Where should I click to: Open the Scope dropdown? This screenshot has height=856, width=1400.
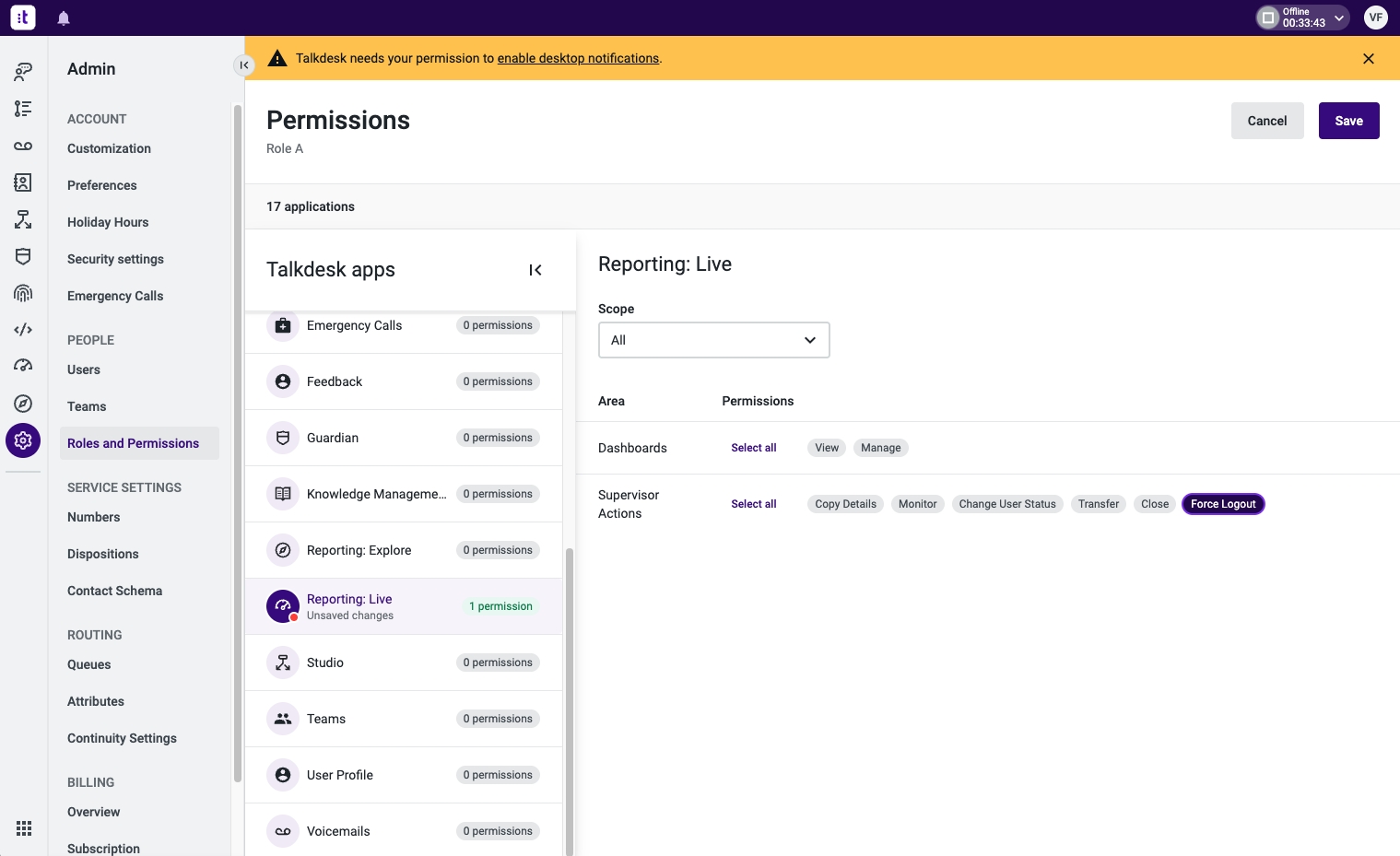pos(714,340)
